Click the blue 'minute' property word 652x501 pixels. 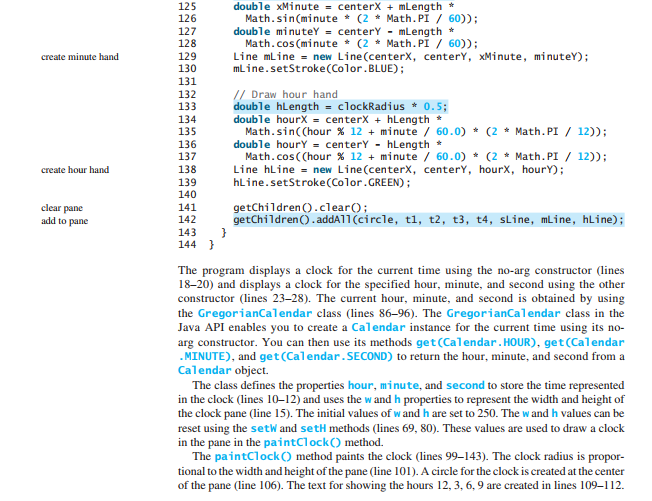pos(399,385)
